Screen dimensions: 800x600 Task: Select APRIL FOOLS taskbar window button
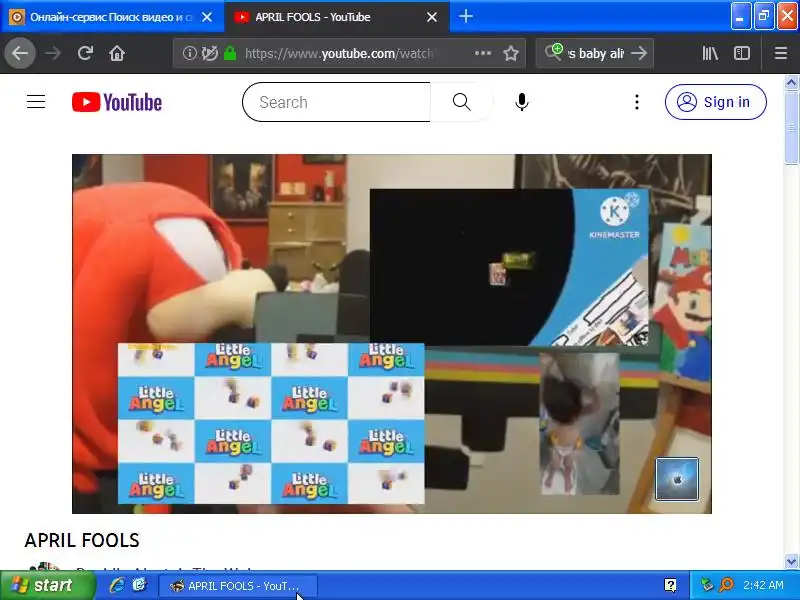pyautogui.click(x=238, y=586)
